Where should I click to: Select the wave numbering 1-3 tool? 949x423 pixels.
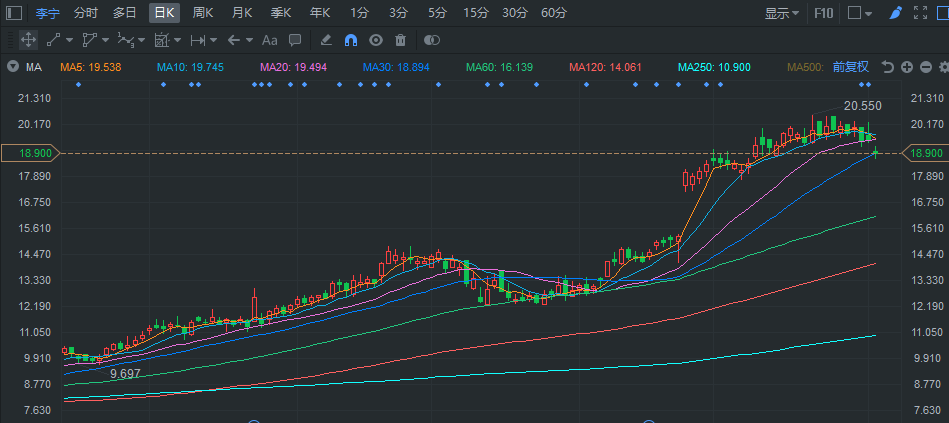pos(125,41)
